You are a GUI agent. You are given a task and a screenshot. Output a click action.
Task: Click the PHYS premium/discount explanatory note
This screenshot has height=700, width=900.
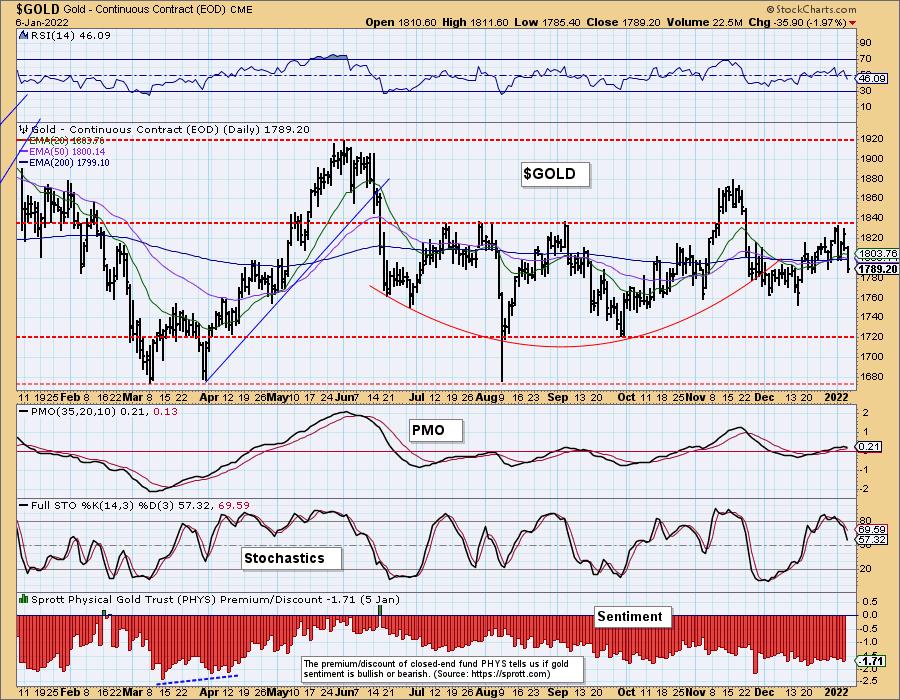coord(442,668)
